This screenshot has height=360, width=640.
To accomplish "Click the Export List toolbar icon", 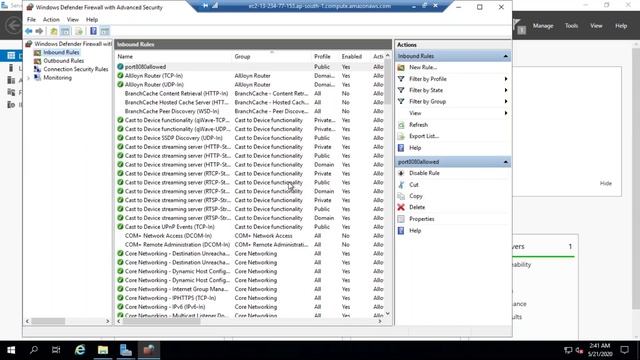I will click(79, 31).
